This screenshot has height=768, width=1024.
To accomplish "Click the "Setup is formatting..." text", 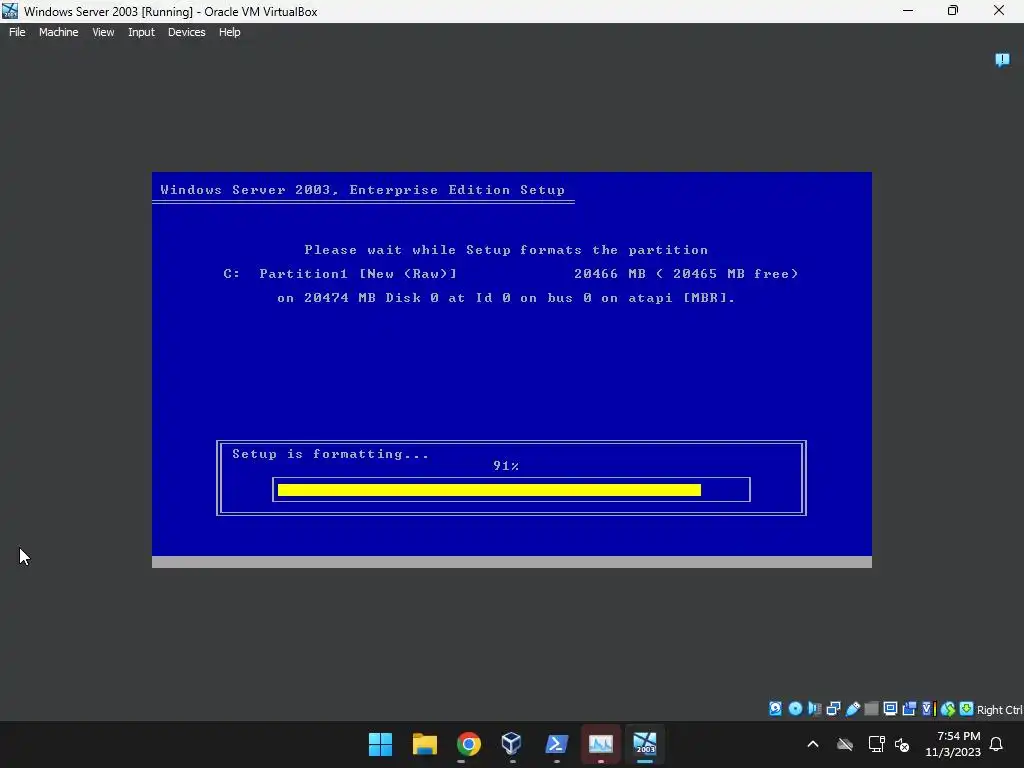I will (x=330, y=454).
